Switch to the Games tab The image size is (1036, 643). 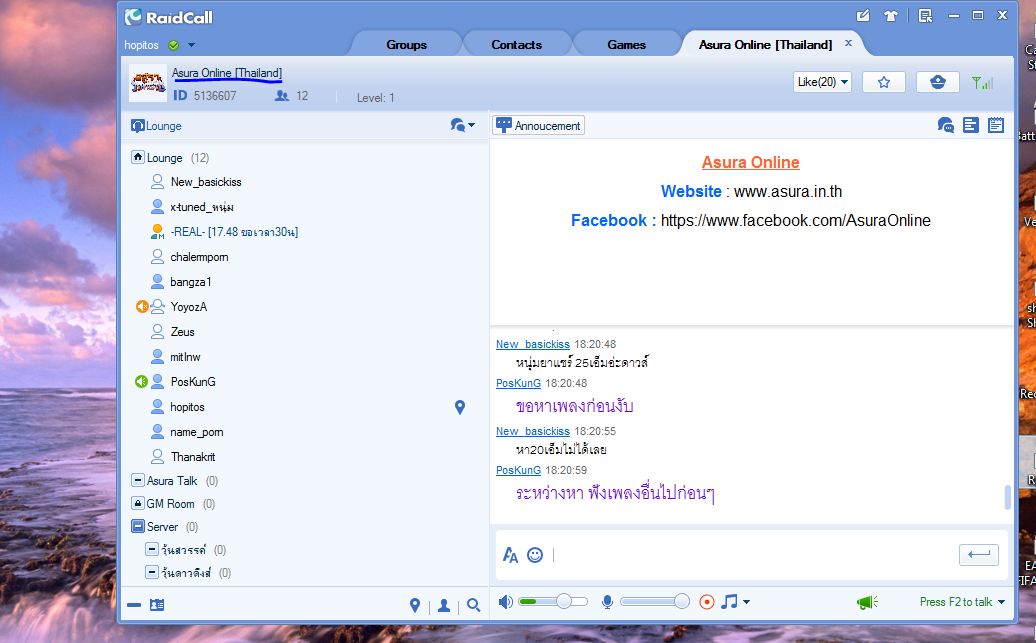626,45
